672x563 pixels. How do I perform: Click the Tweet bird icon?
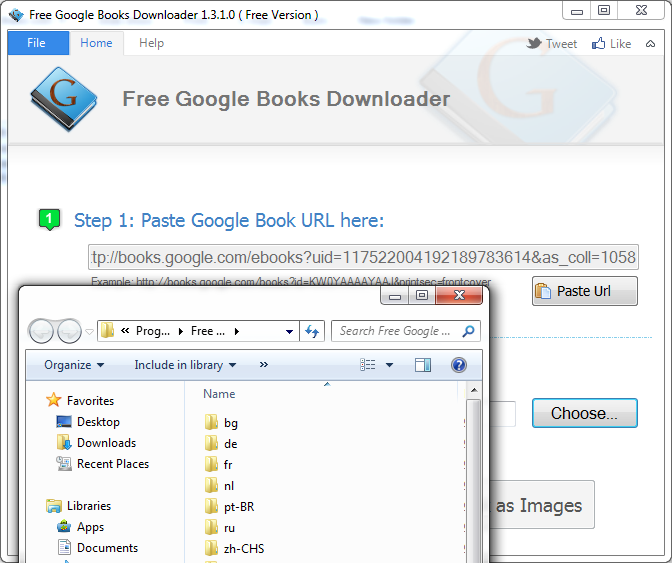[x=534, y=44]
